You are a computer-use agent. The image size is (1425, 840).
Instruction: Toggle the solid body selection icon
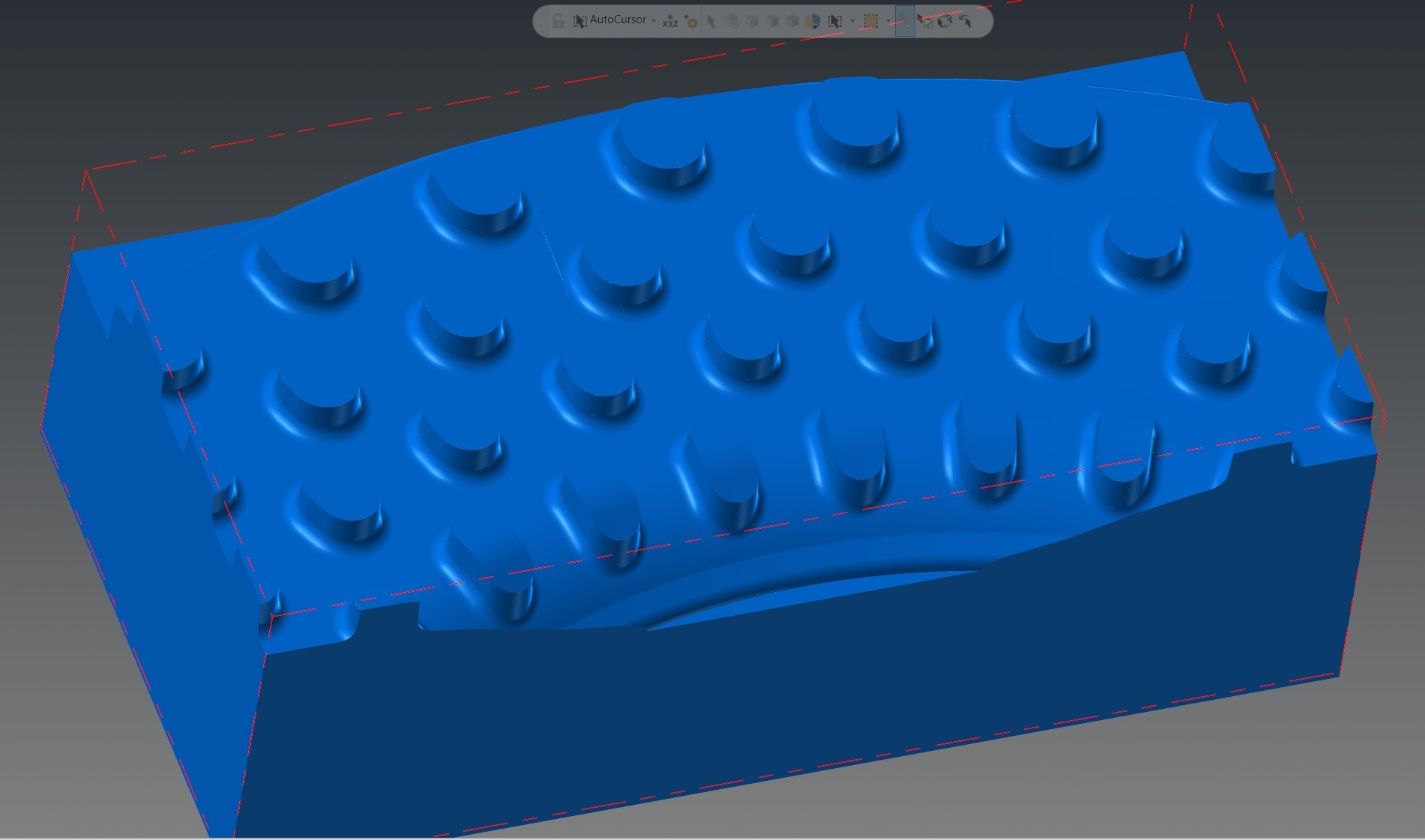(792, 22)
